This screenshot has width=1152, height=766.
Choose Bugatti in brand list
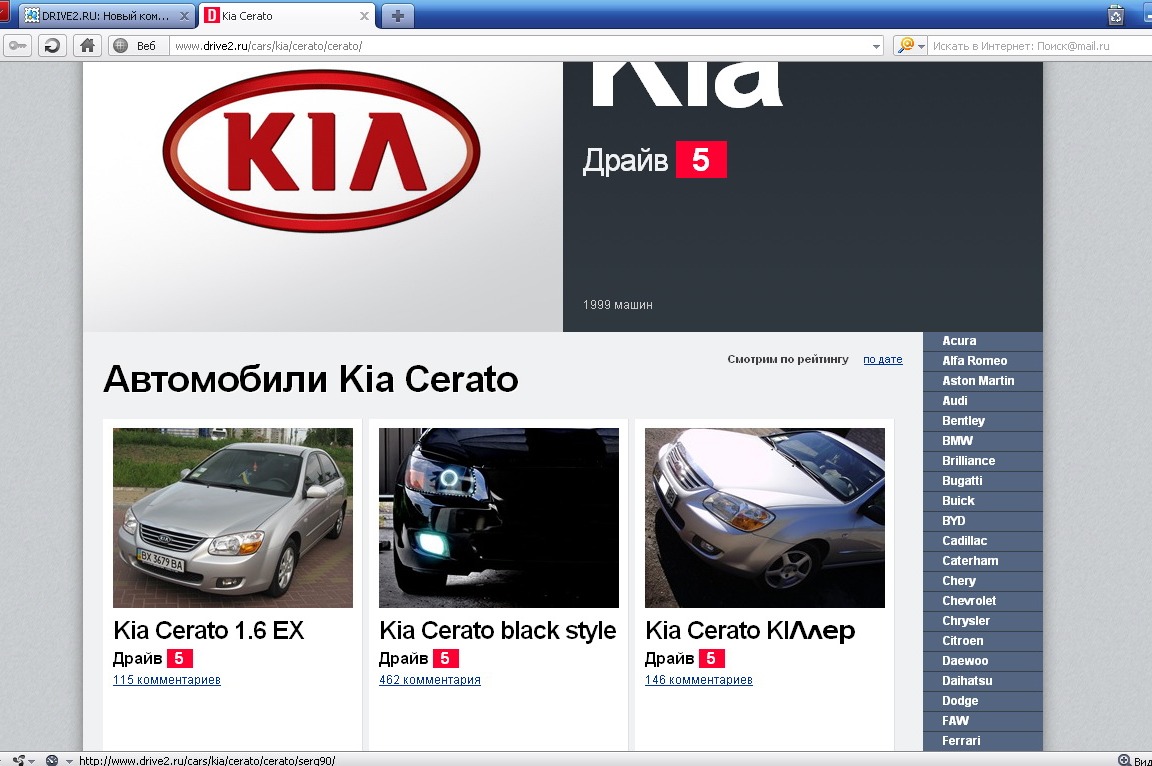coord(982,480)
